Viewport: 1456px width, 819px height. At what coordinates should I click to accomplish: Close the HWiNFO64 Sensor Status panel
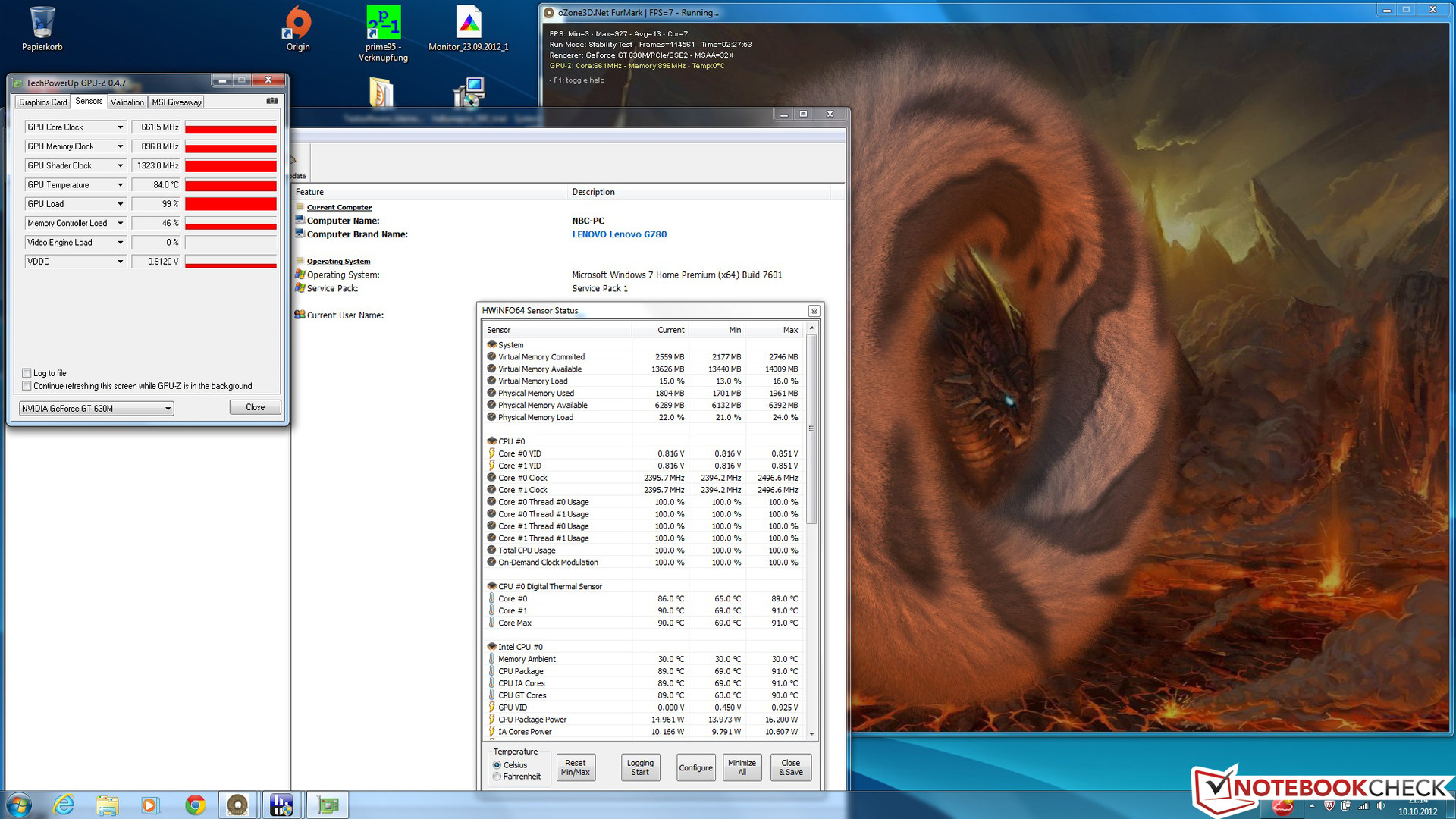(x=814, y=311)
